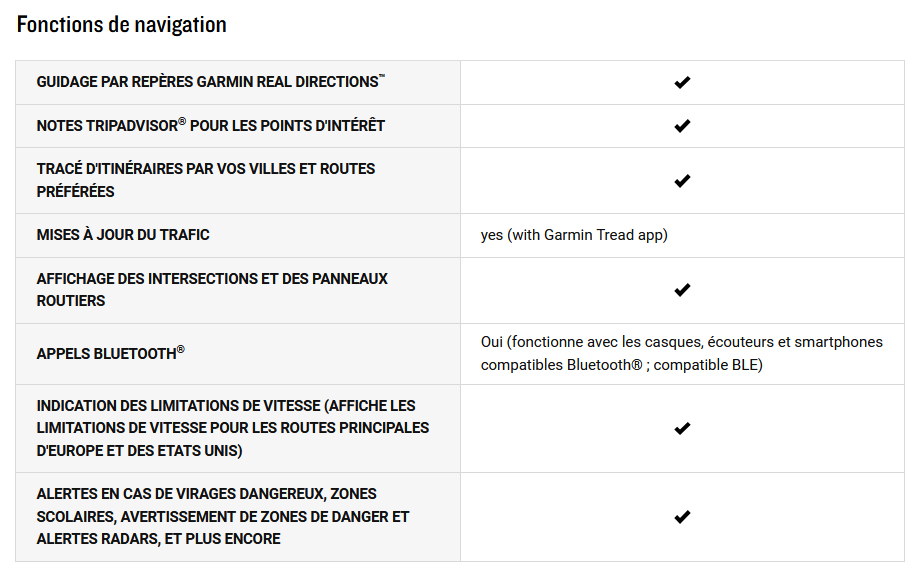This screenshot has width=922, height=577.
Task: Click the trademark symbol after Real Directions
Action: (x=382, y=77)
